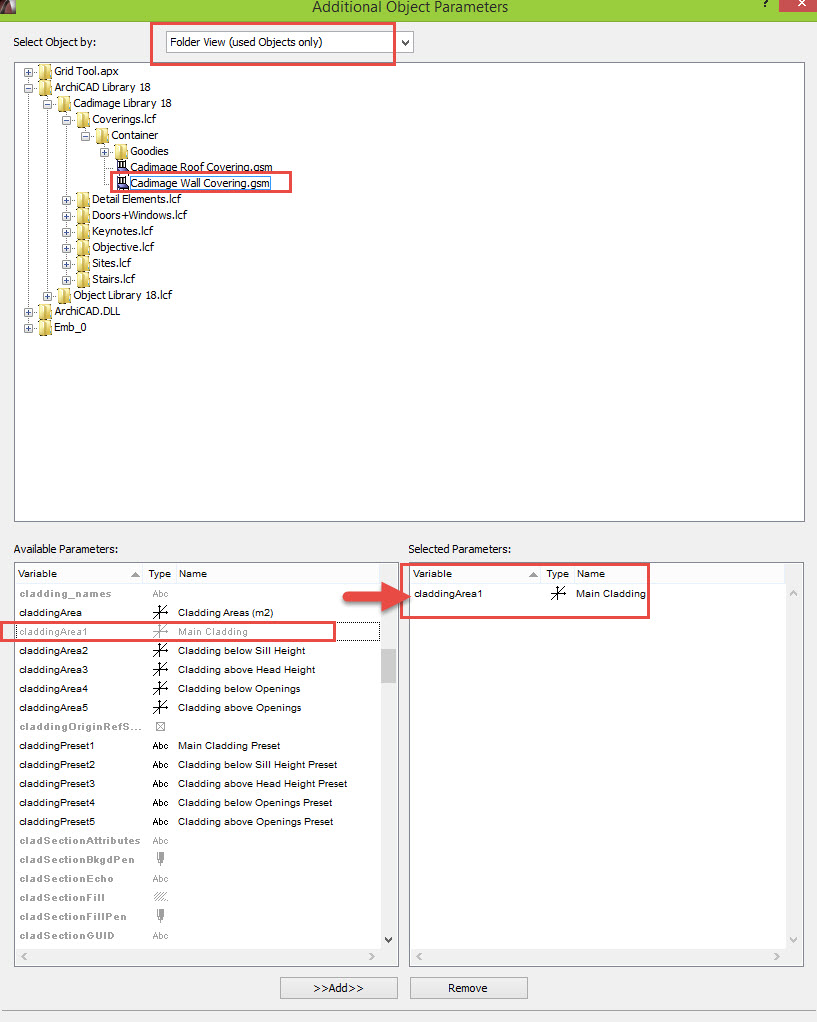Click the Add button
The image size is (817, 1022).
tap(338, 988)
